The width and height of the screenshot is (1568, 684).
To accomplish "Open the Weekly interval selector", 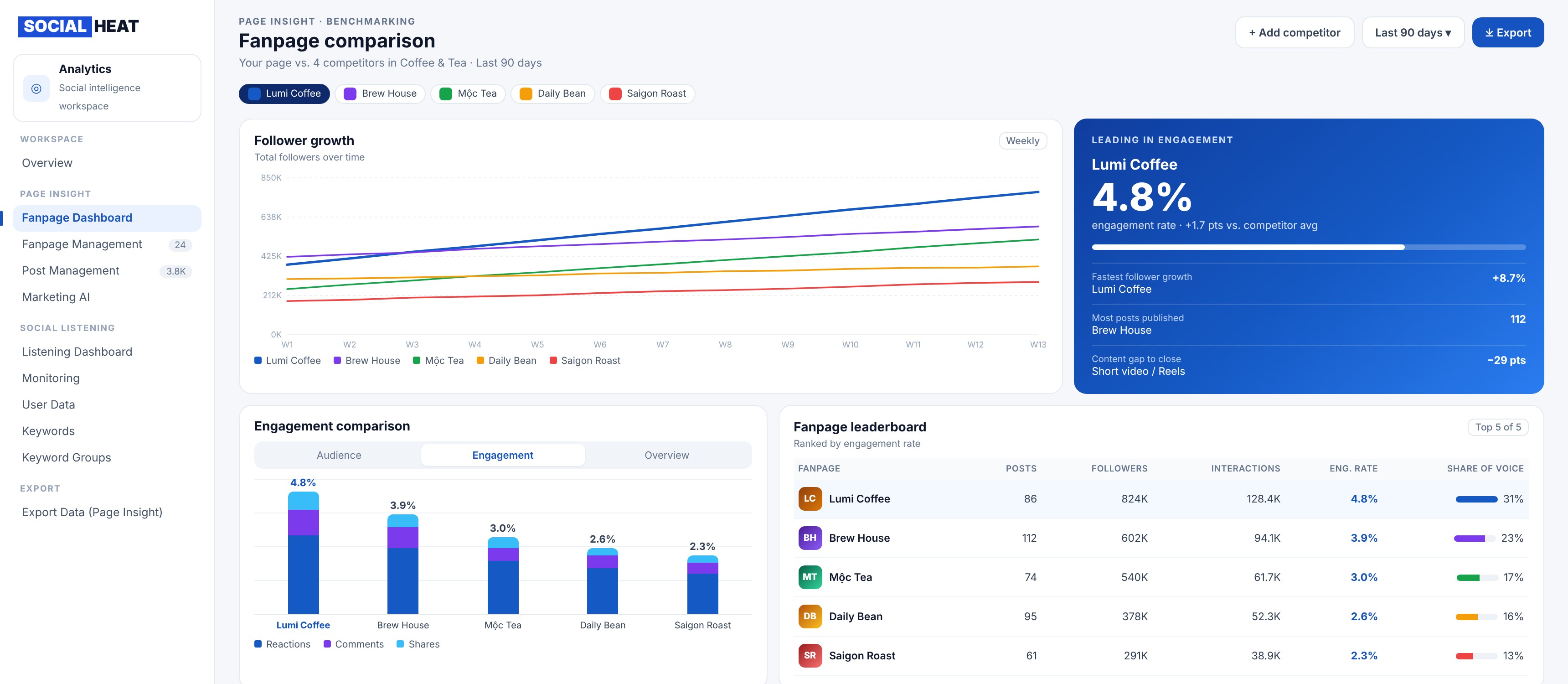I will 1022,141.
